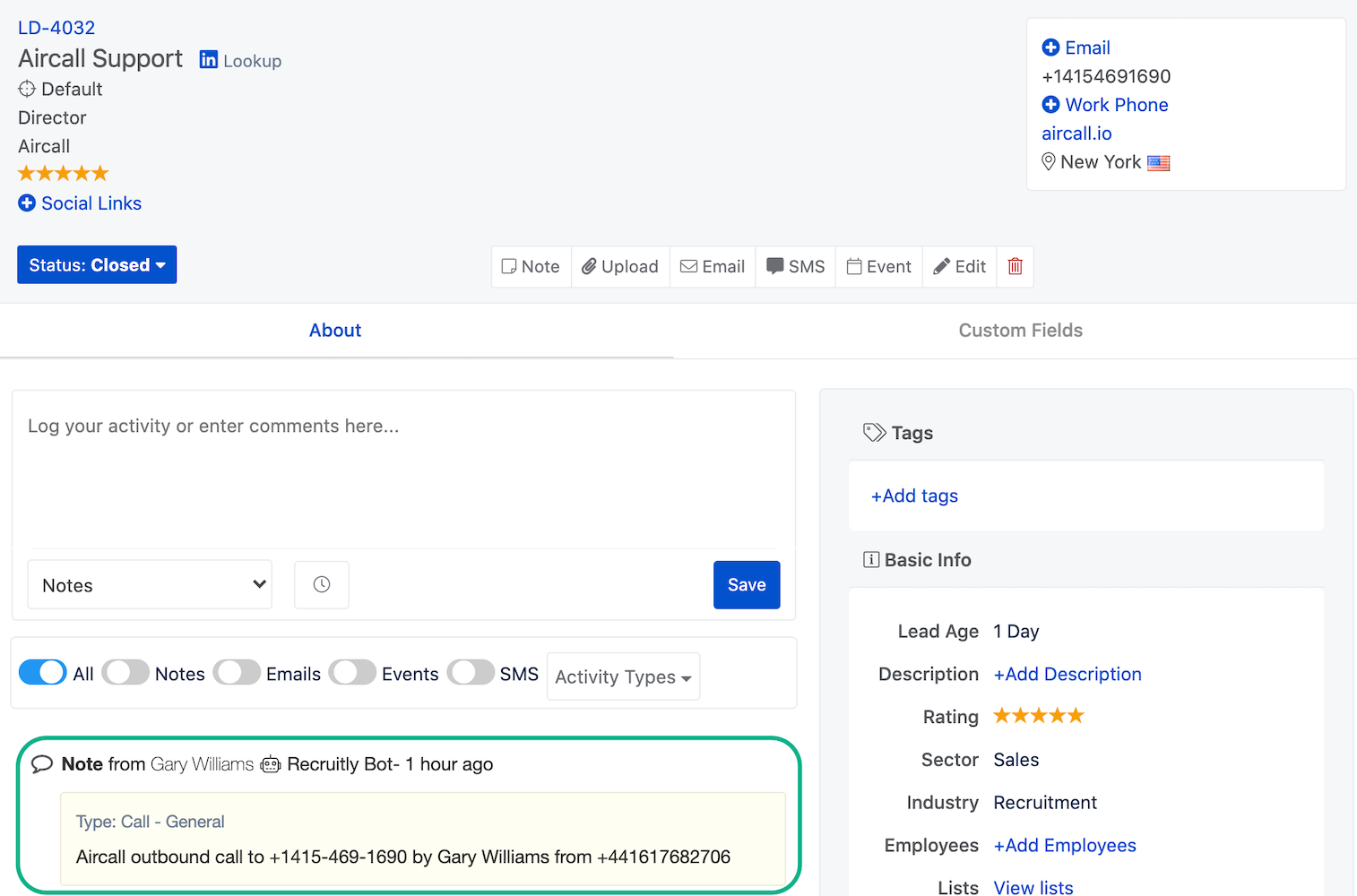This screenshot has width=1357, height=896.
Task: Click the red trash delete icon
Action: pos(1016,266)
